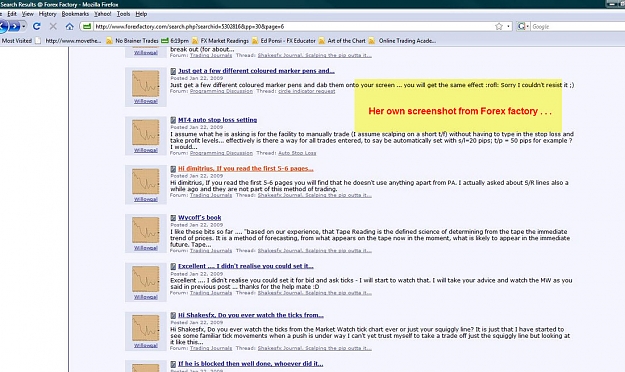The height and width of the screenshot is (372, 625).
Task: Open the Most Visited bookmarks folder
Action: tap(16, 41)
